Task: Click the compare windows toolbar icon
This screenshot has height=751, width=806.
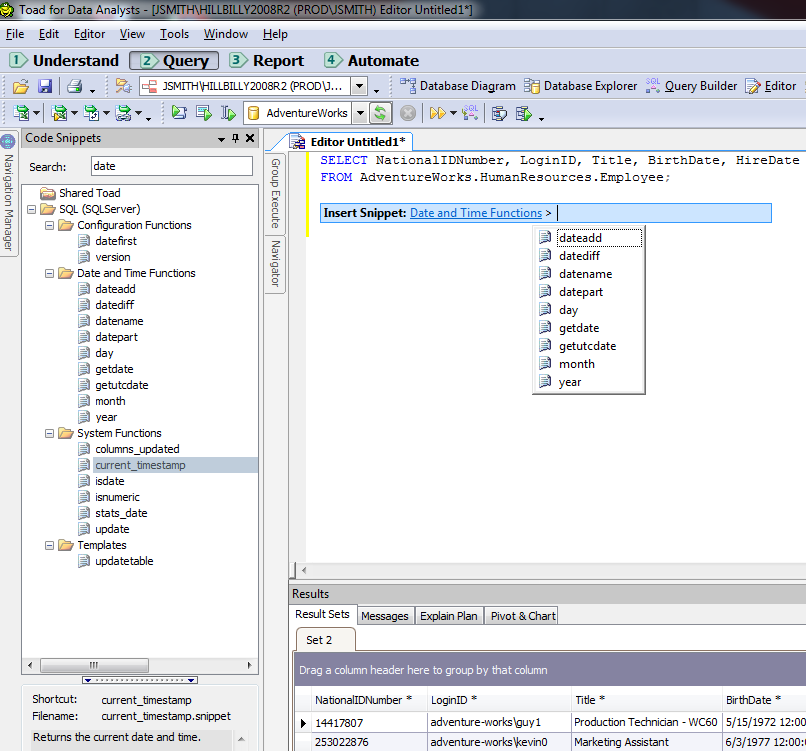Action: pyautogui.click(x=499, y=113)
